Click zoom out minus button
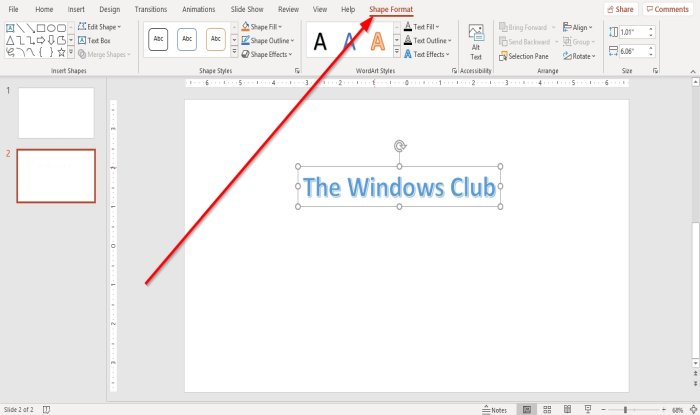This screenshot has width=700, height=415. point(604,410)
